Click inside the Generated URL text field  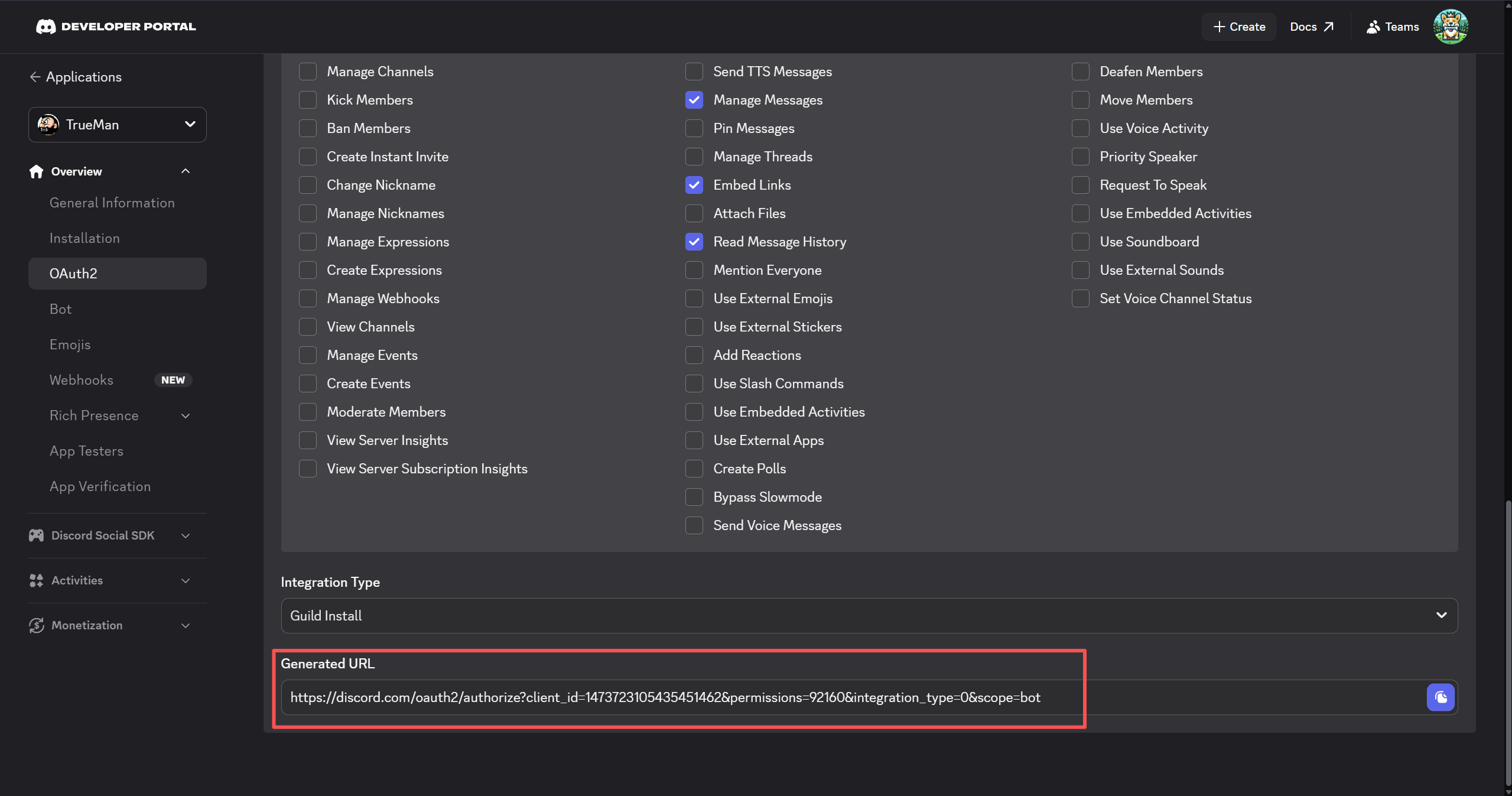tap(665, 697)
